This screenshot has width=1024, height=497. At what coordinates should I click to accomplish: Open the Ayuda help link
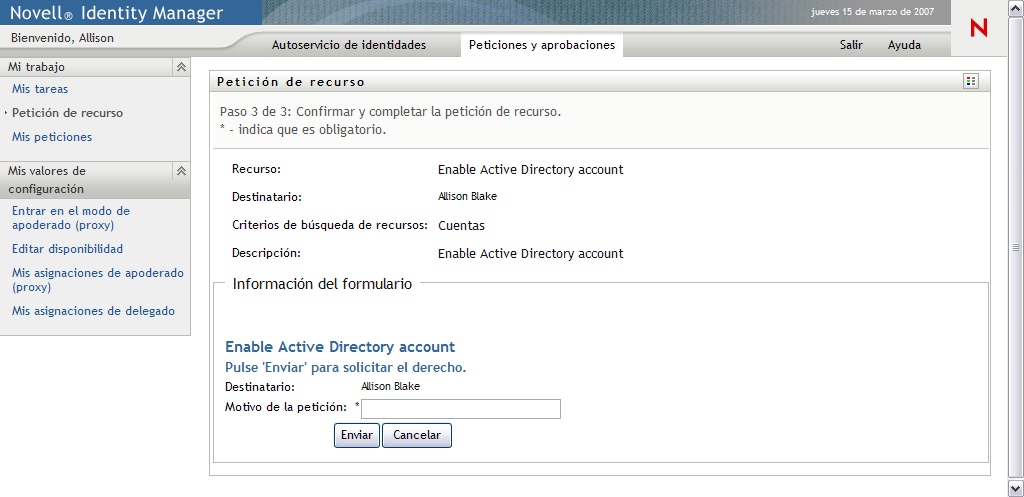coord(904,45)
